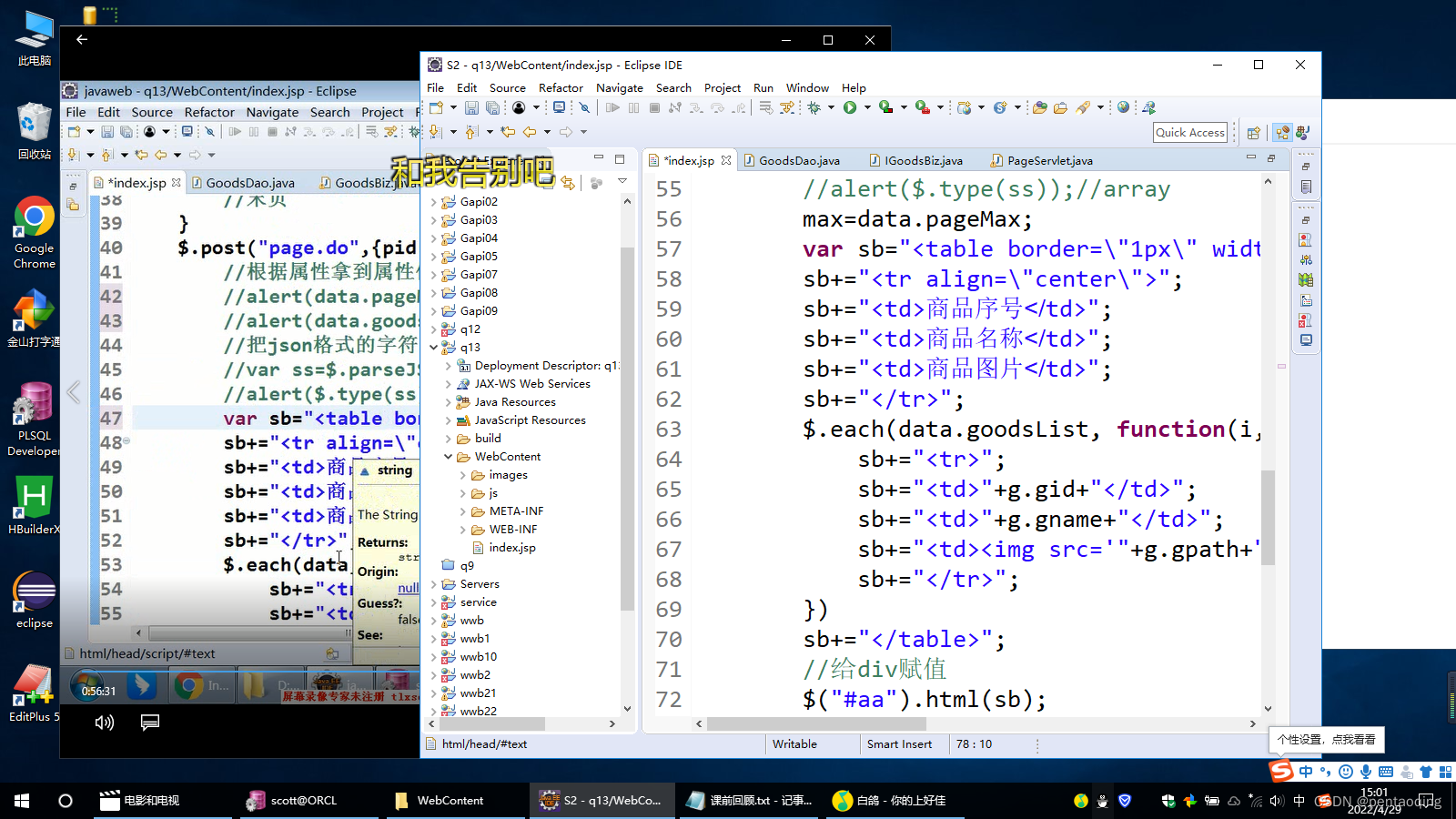Click editor horizontal scrollbar thumb
This screenshot has width=1456, height=819.
(x=816, y=724)
